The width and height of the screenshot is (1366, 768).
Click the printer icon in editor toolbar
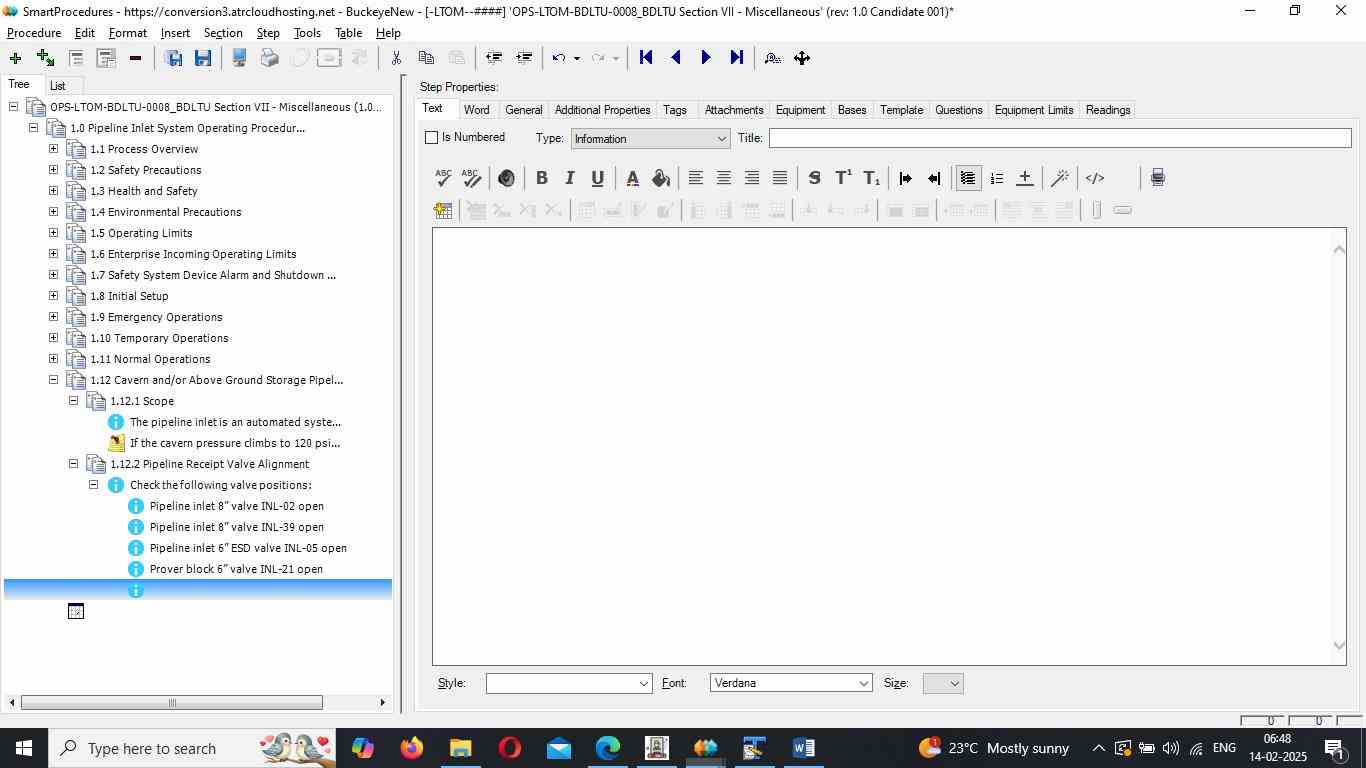pos(1157,178)
